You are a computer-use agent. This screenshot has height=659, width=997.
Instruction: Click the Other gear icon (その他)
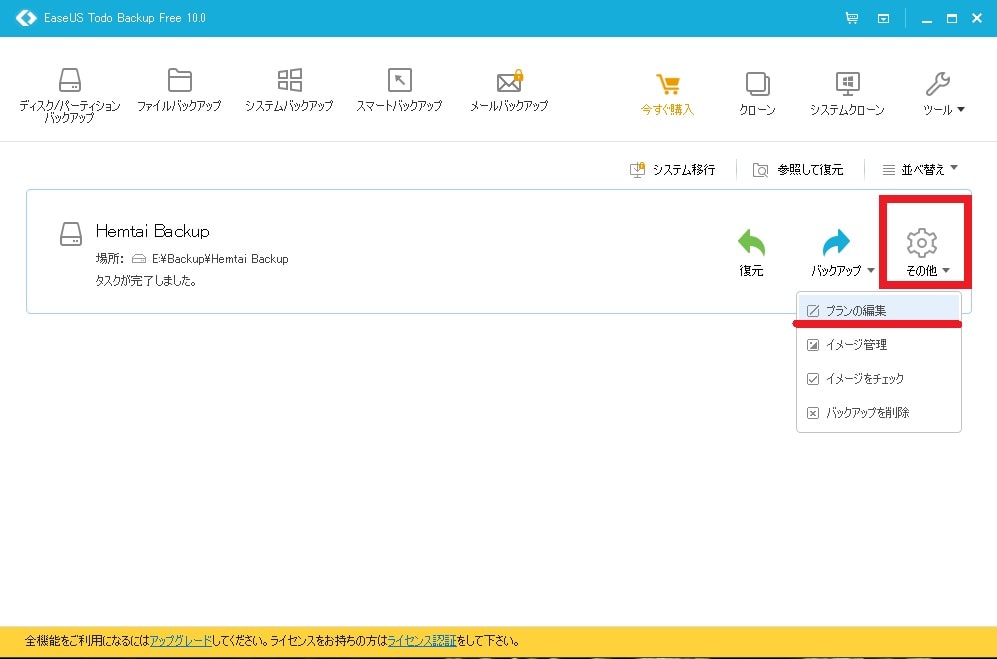(921, 242)
